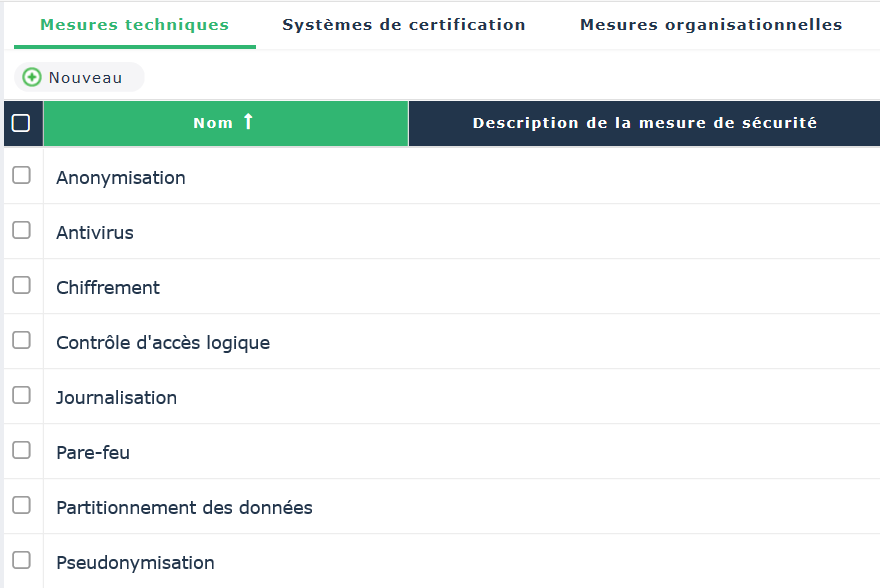This screenshot has height=588, width=880.
Task: Select the Pseudonymisation row checkbox
Action: 21,560
